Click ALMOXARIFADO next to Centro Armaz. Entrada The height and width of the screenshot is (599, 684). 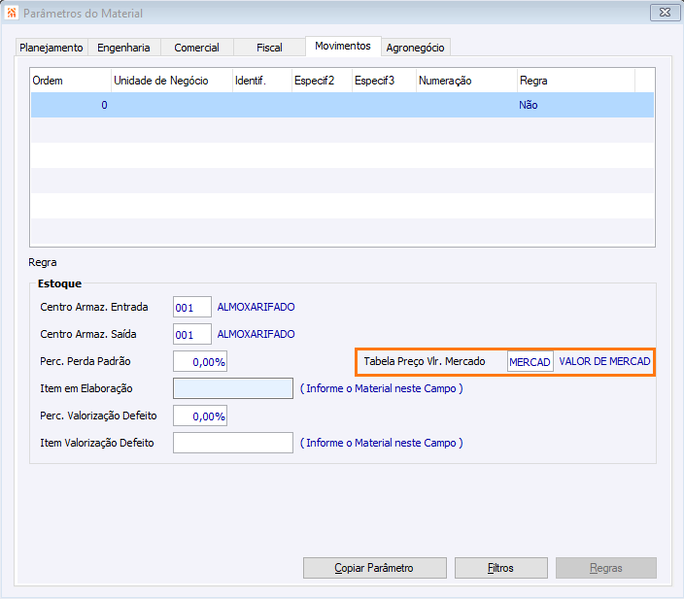256,307
